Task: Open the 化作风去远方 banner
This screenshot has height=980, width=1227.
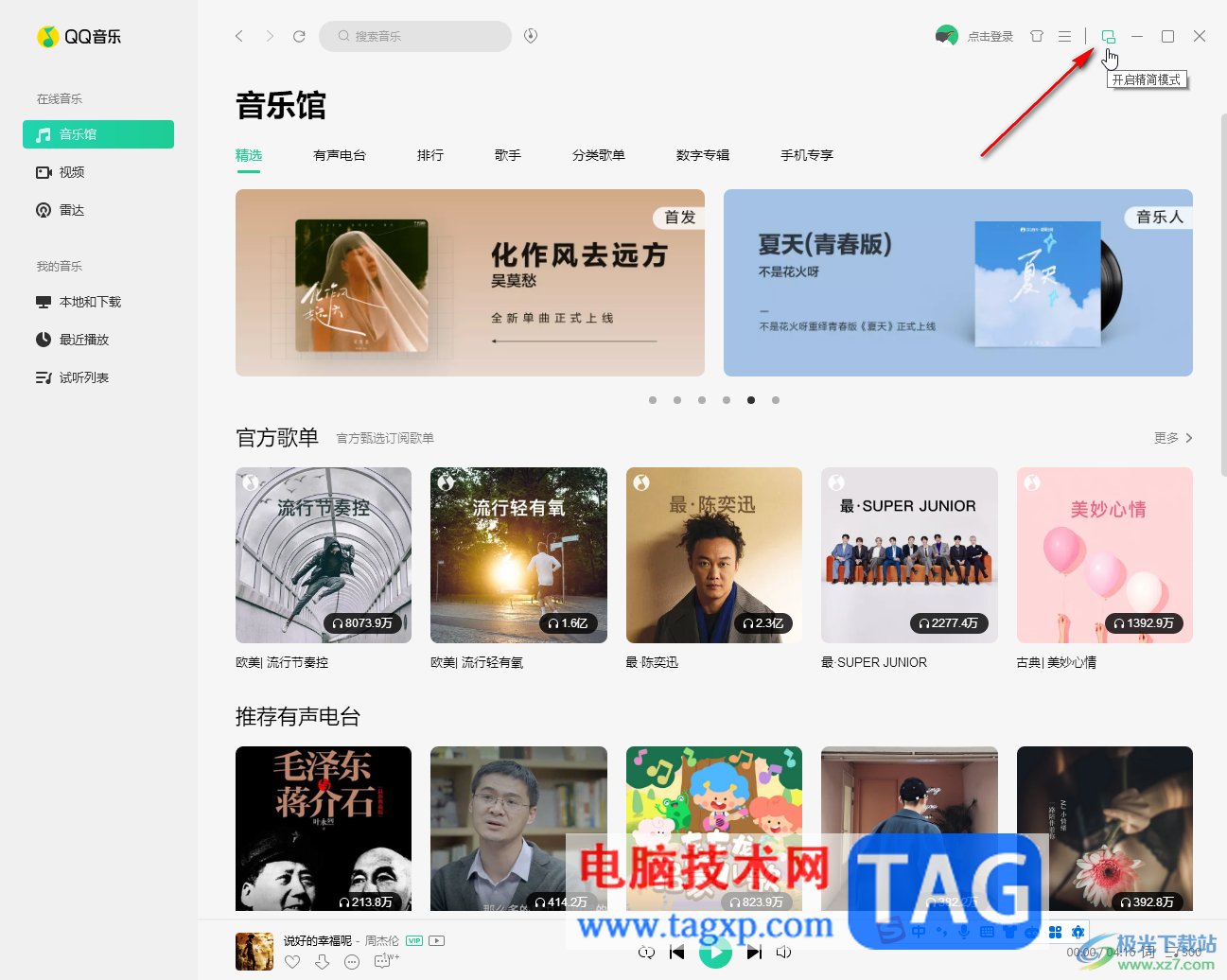Action: [470, 283]
